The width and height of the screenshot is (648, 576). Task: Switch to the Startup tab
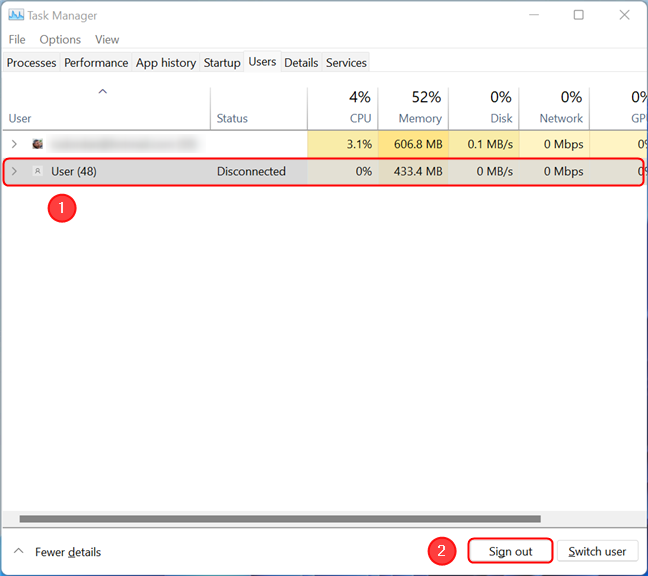coord(222,63)
